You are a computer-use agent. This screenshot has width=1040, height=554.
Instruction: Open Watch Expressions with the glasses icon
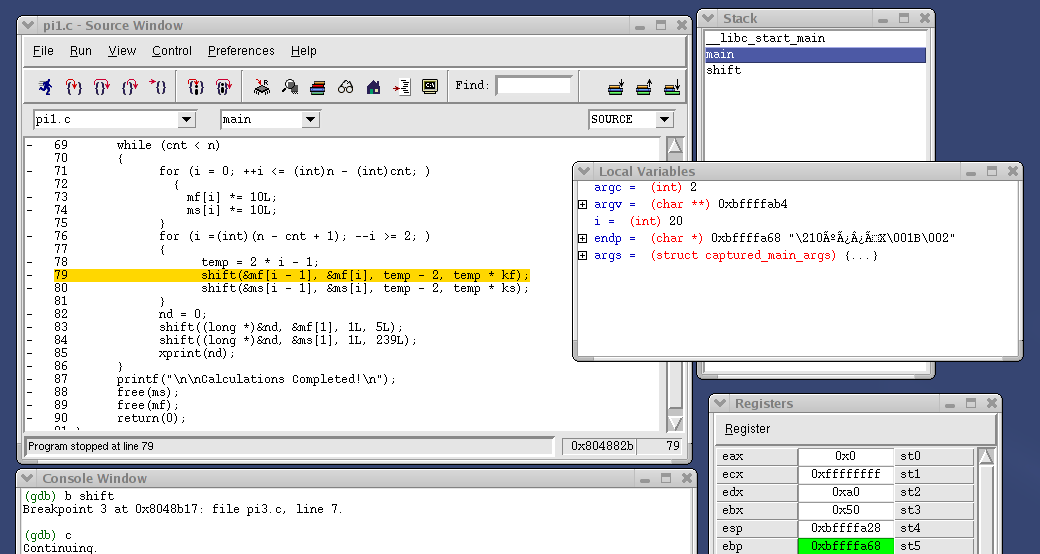pos(346,86)
